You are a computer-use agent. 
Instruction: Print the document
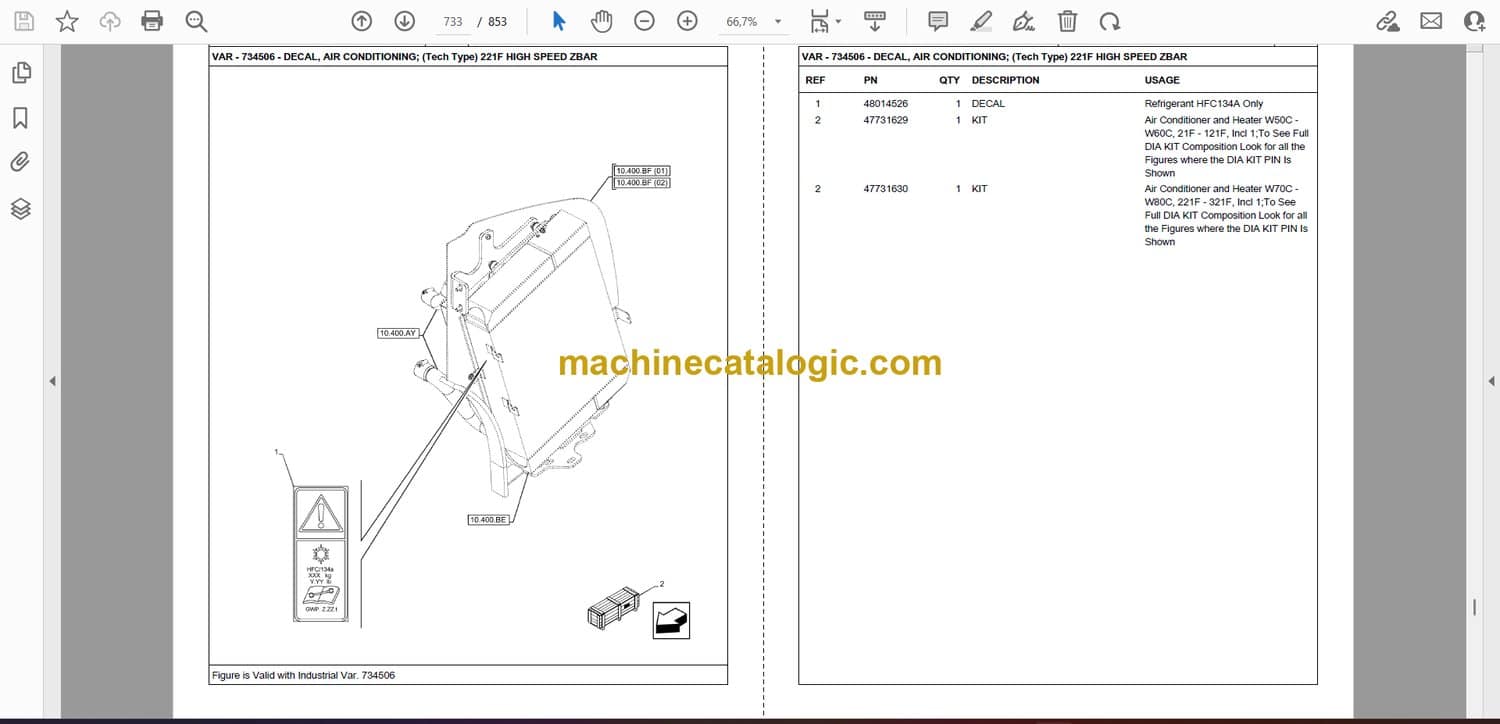[x=152, y=21]
